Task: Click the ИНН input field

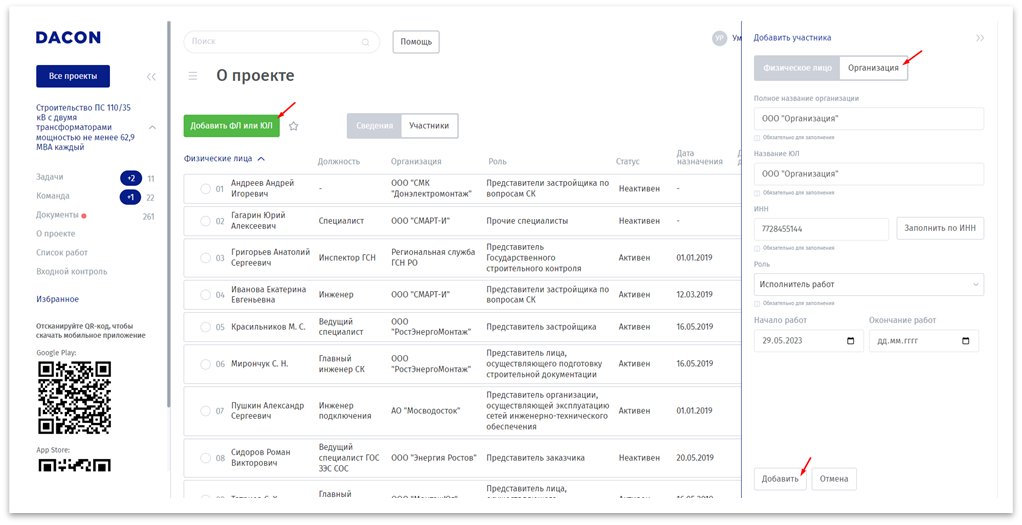Action: 820,229
